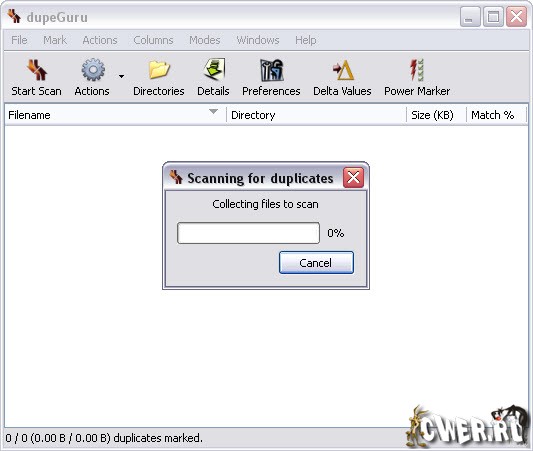This screenshot has height=451, width=533.
Task: Close the dupeGuru main window
Action: click(x=516, y=16)
